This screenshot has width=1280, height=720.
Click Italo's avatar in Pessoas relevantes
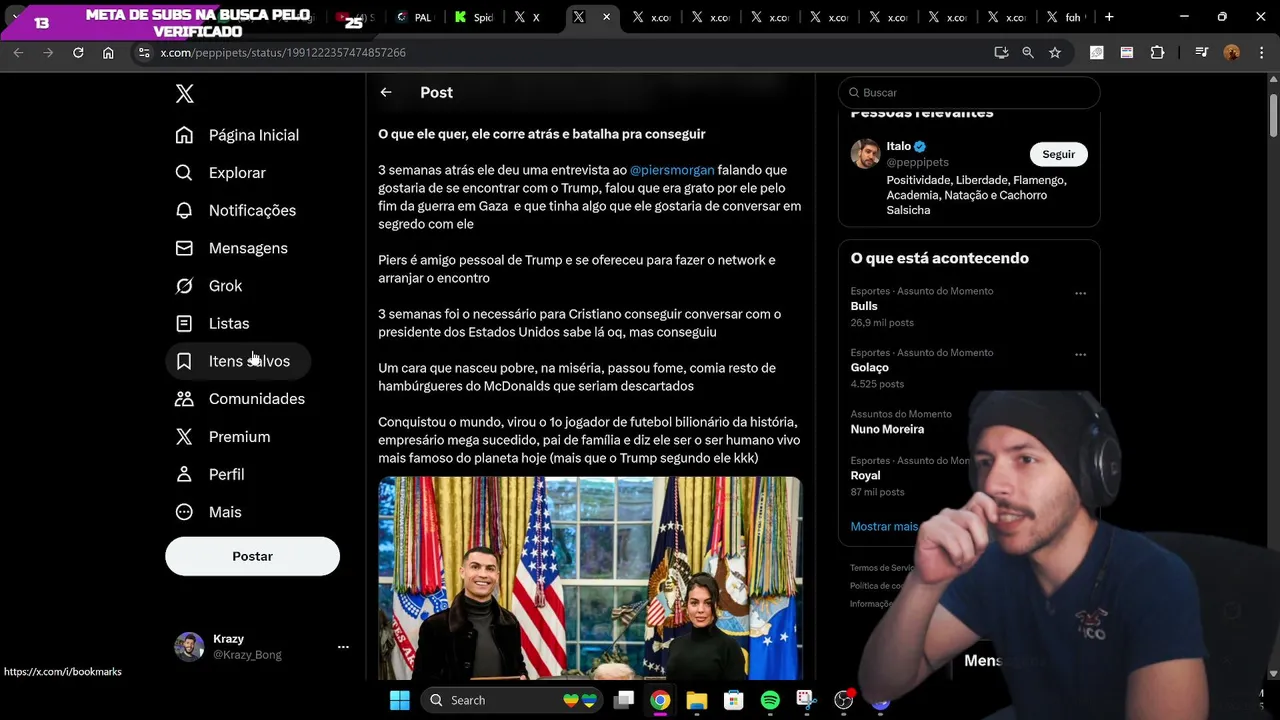point(865,154)
